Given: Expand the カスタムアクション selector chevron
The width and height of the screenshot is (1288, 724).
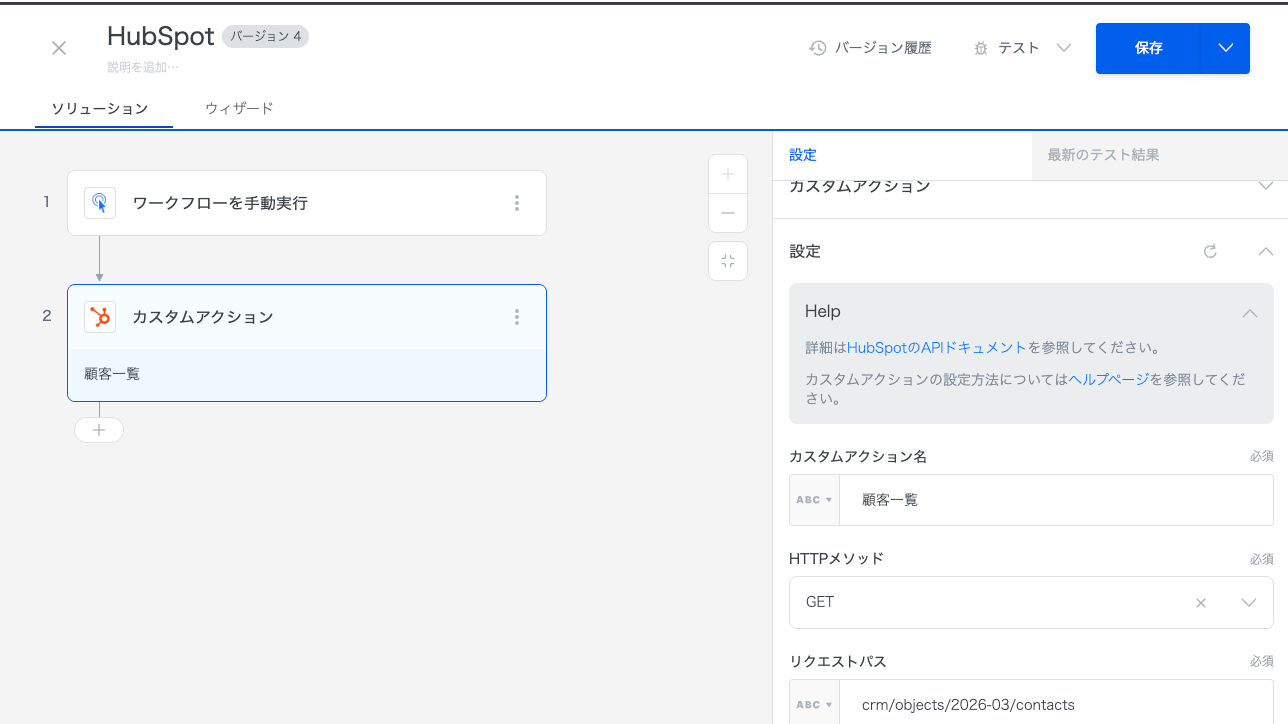Looking at the screenshot, I should click(x=1265, y=186).
